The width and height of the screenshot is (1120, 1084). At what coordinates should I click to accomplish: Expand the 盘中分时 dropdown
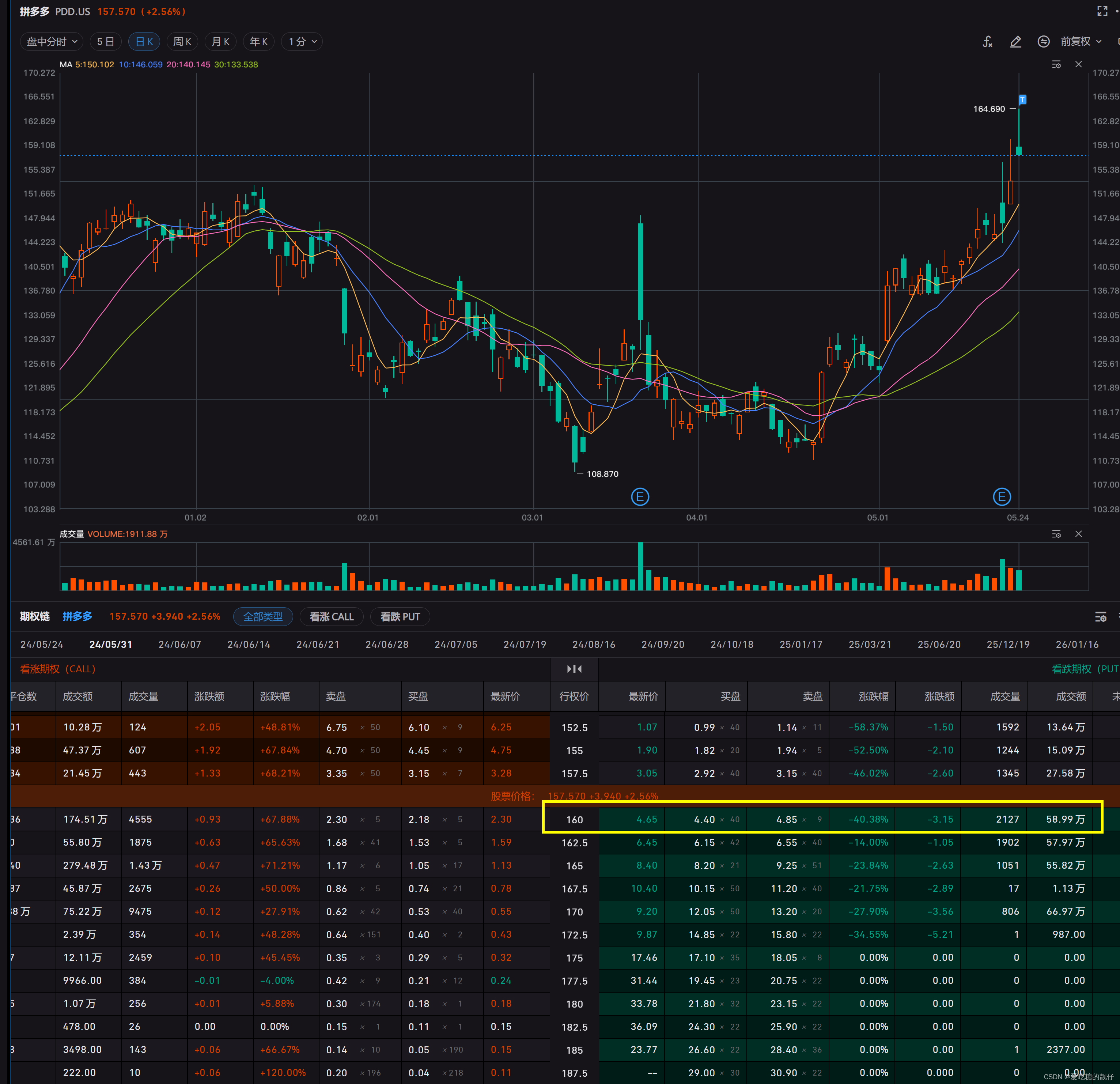pyautogui.click(x=52, y=42)
